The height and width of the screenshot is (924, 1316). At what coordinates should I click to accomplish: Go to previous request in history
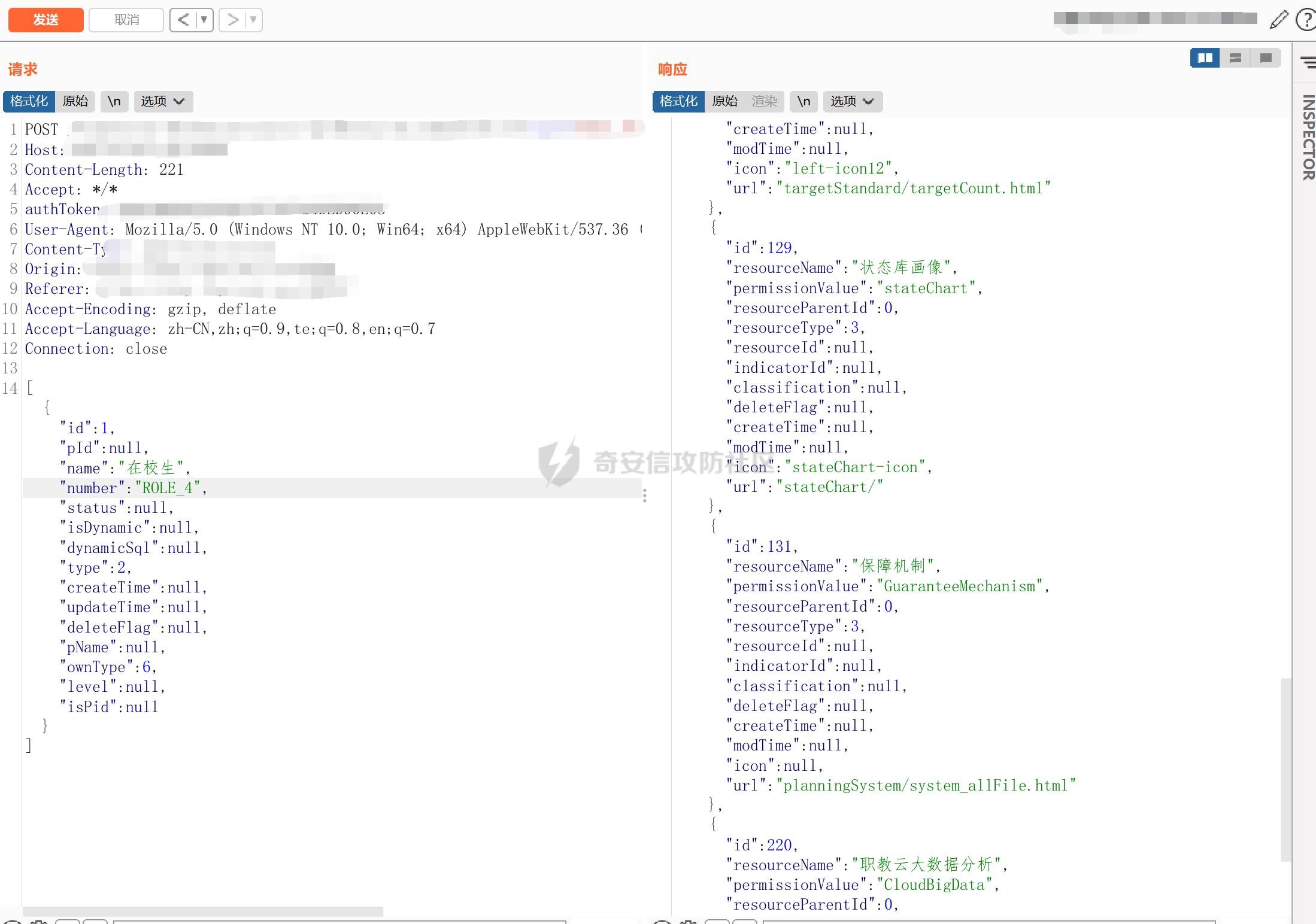click(183, 20)
